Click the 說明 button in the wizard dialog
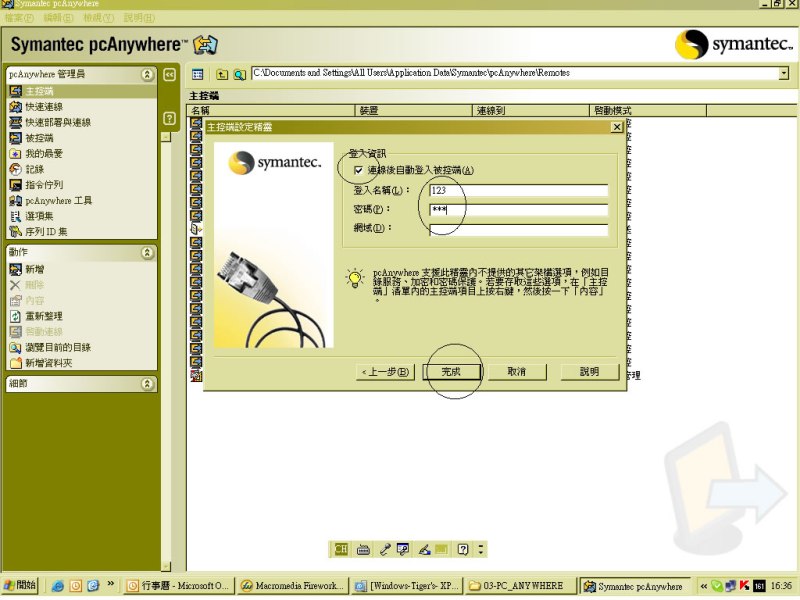The height and width of the screenshot is (600, 800). (590, 372)
